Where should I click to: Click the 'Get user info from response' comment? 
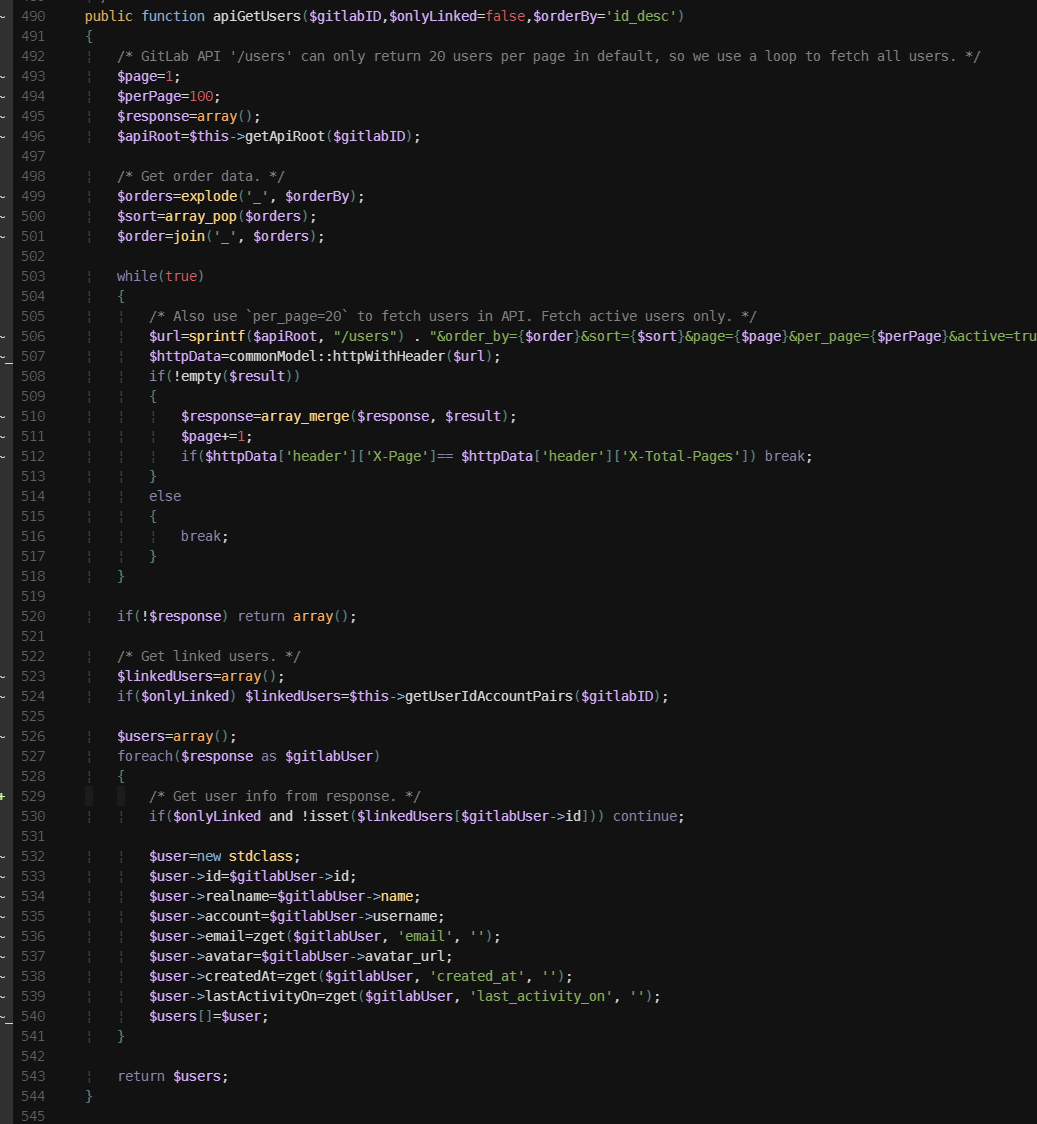285,796
